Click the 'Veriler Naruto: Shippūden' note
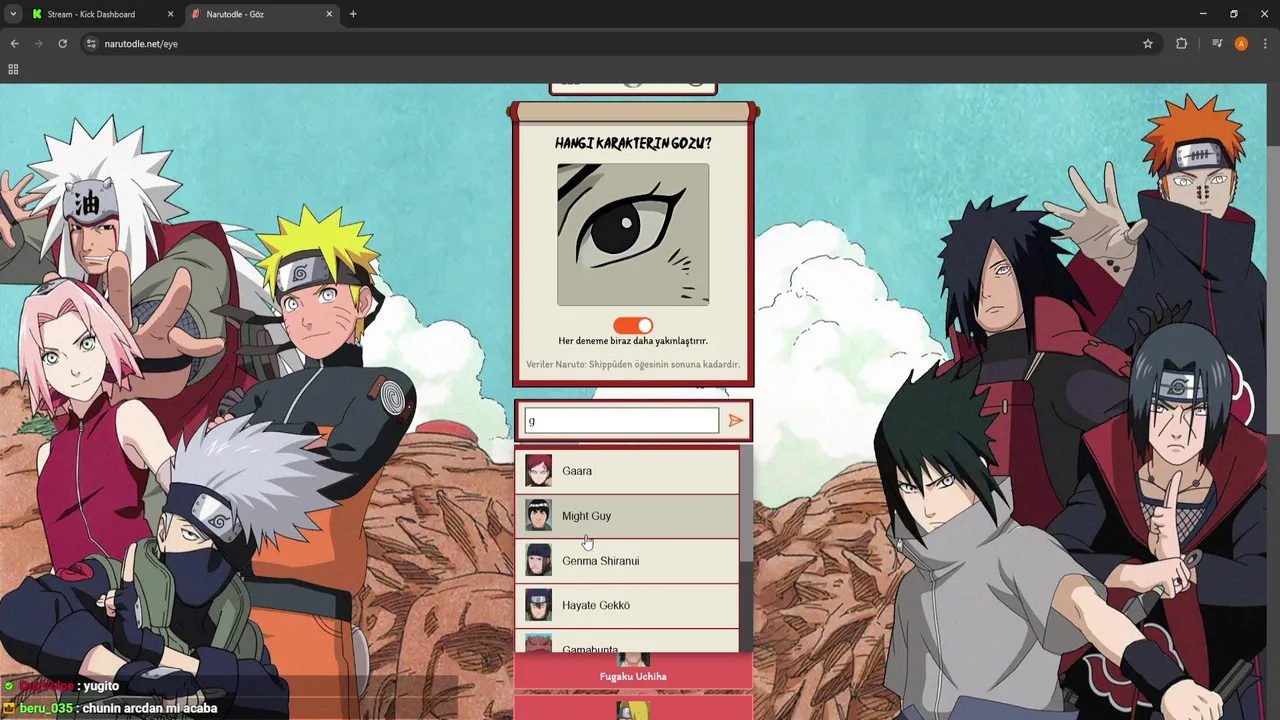The width and height of the screenshot is (1280, 720). click(x=633, y=365)
